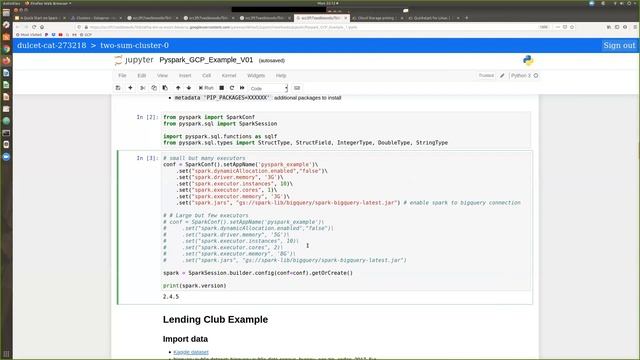Screen dimensions: 640x360
Task: Open the cell type Code dropdown
Action: click(x=268, y=88)
